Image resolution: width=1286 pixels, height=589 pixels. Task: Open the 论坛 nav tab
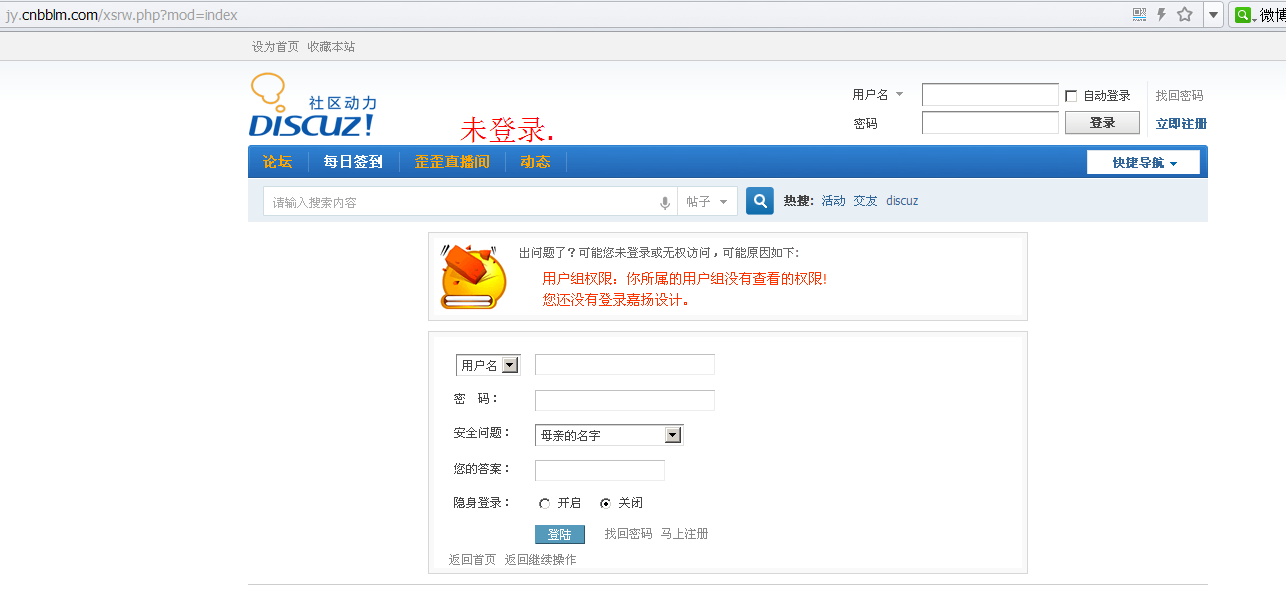277,162
